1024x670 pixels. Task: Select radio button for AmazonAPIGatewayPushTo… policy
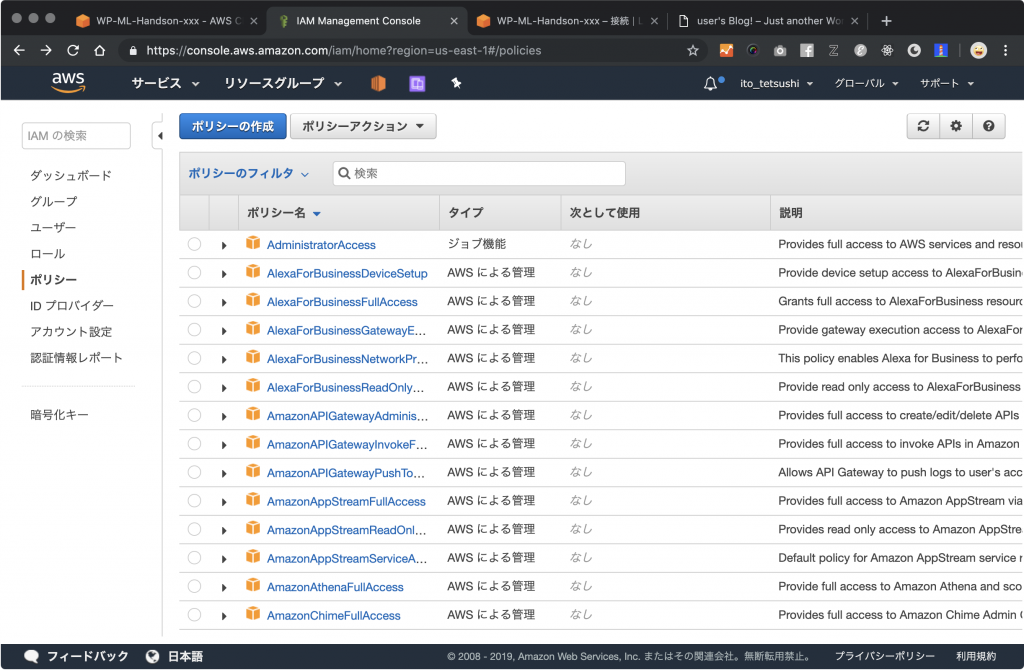click(x=194, y=472)
